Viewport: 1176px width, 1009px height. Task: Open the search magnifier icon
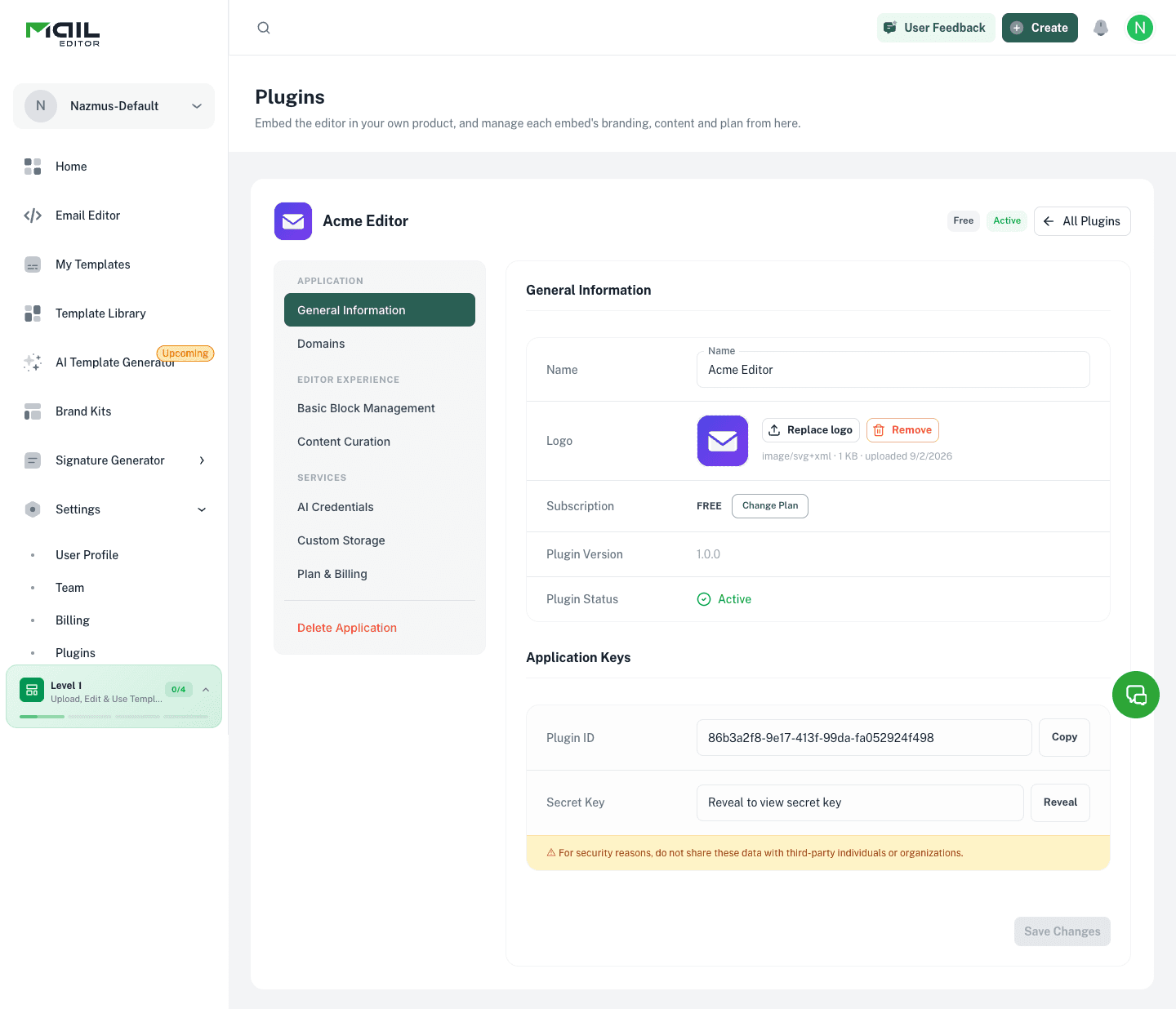click(x=264, y=28)
